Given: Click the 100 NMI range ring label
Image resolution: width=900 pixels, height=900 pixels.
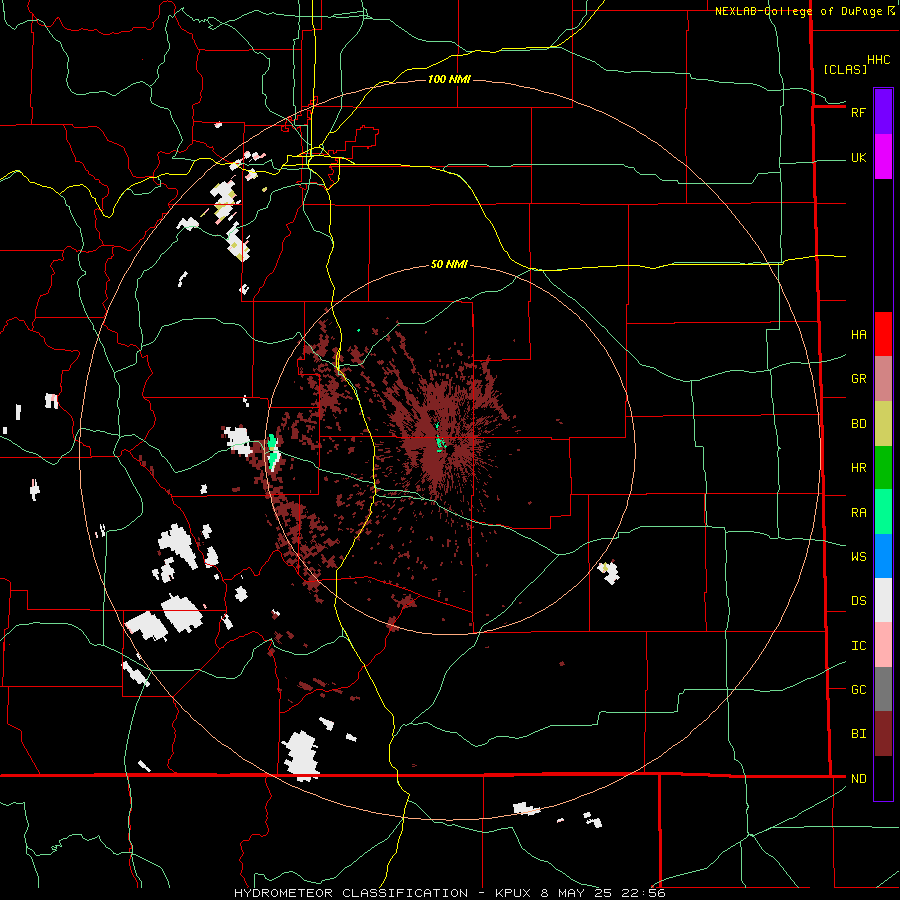Looking at the screenshot, I should pyautogui.click(x=449, y=79).
